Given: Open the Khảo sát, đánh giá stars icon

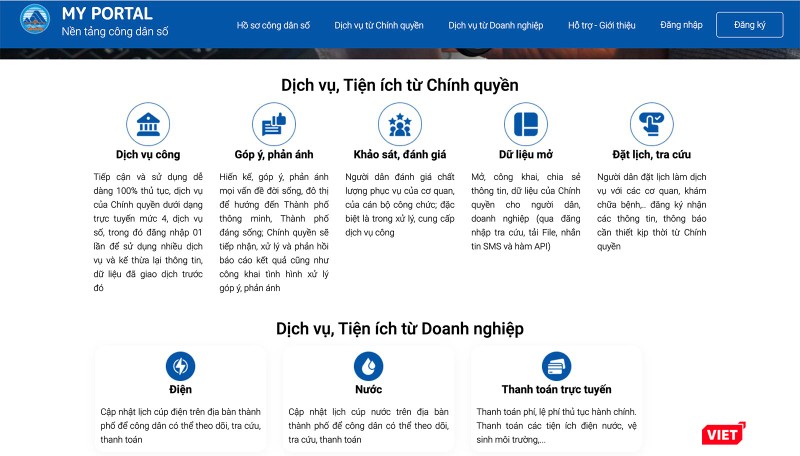Looking at the screenshot, I should (400, 124).
